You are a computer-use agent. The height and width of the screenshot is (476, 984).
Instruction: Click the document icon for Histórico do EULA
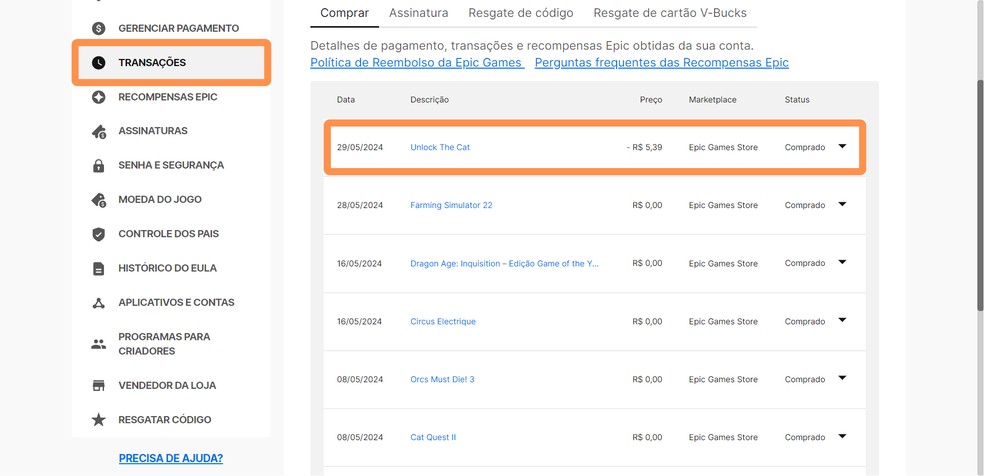click(x=98, y=268)
